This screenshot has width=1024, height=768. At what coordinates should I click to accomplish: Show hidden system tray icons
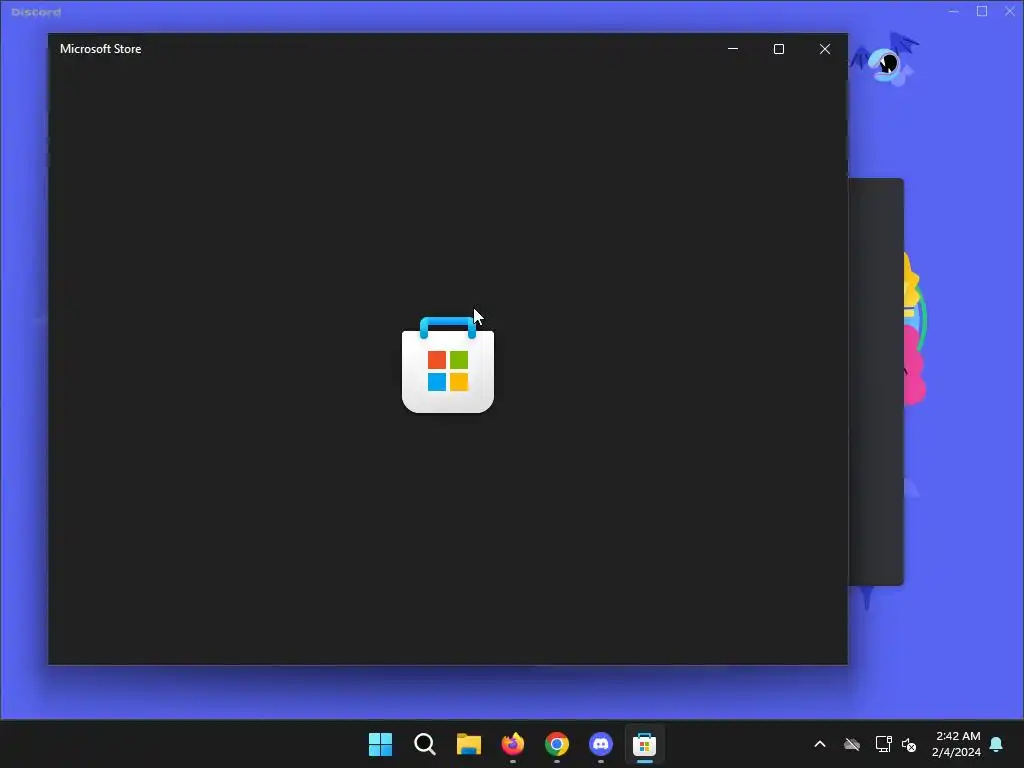[x=820, y=744]
